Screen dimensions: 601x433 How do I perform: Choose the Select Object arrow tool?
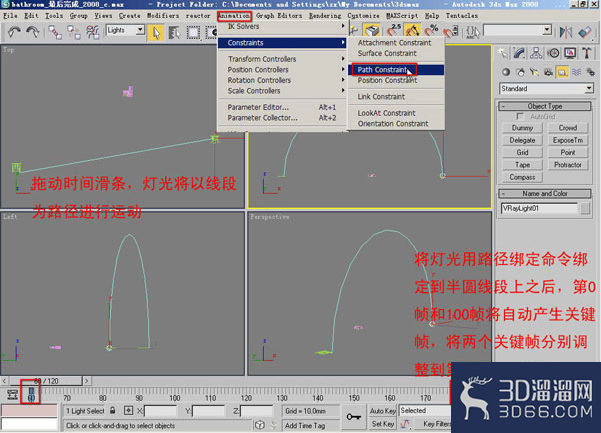[156, 32]
